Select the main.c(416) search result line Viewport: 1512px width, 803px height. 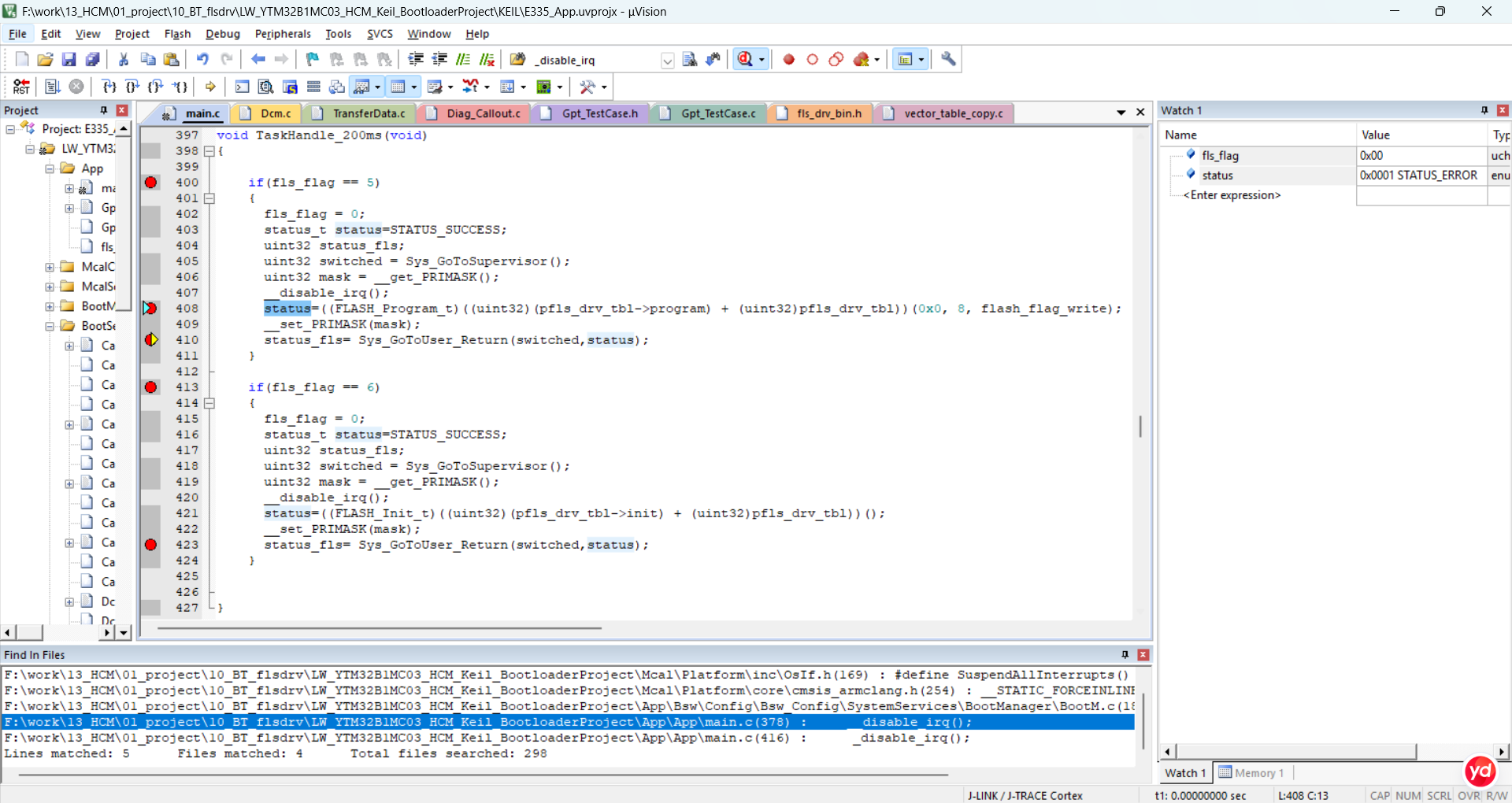click(x=569, y=738)
